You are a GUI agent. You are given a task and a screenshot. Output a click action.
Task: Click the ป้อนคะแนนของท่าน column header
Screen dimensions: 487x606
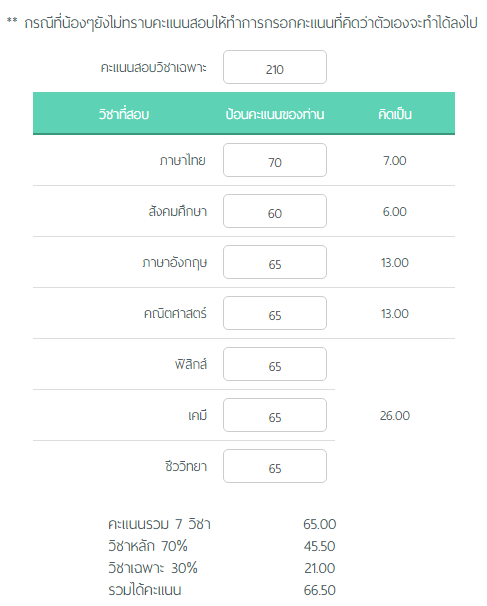point(275,114)
